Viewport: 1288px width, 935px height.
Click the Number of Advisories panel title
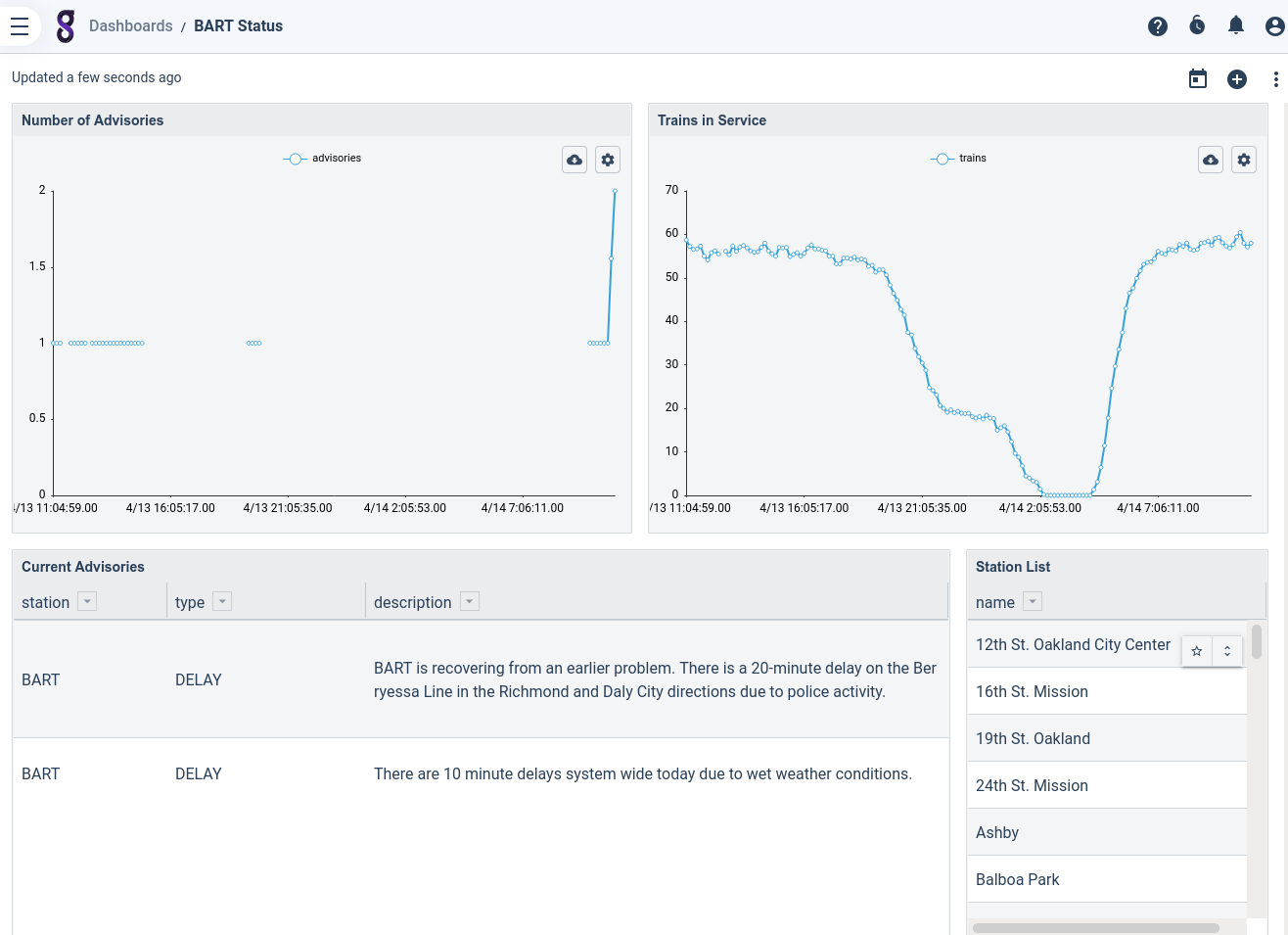click(x=93, y=120)
